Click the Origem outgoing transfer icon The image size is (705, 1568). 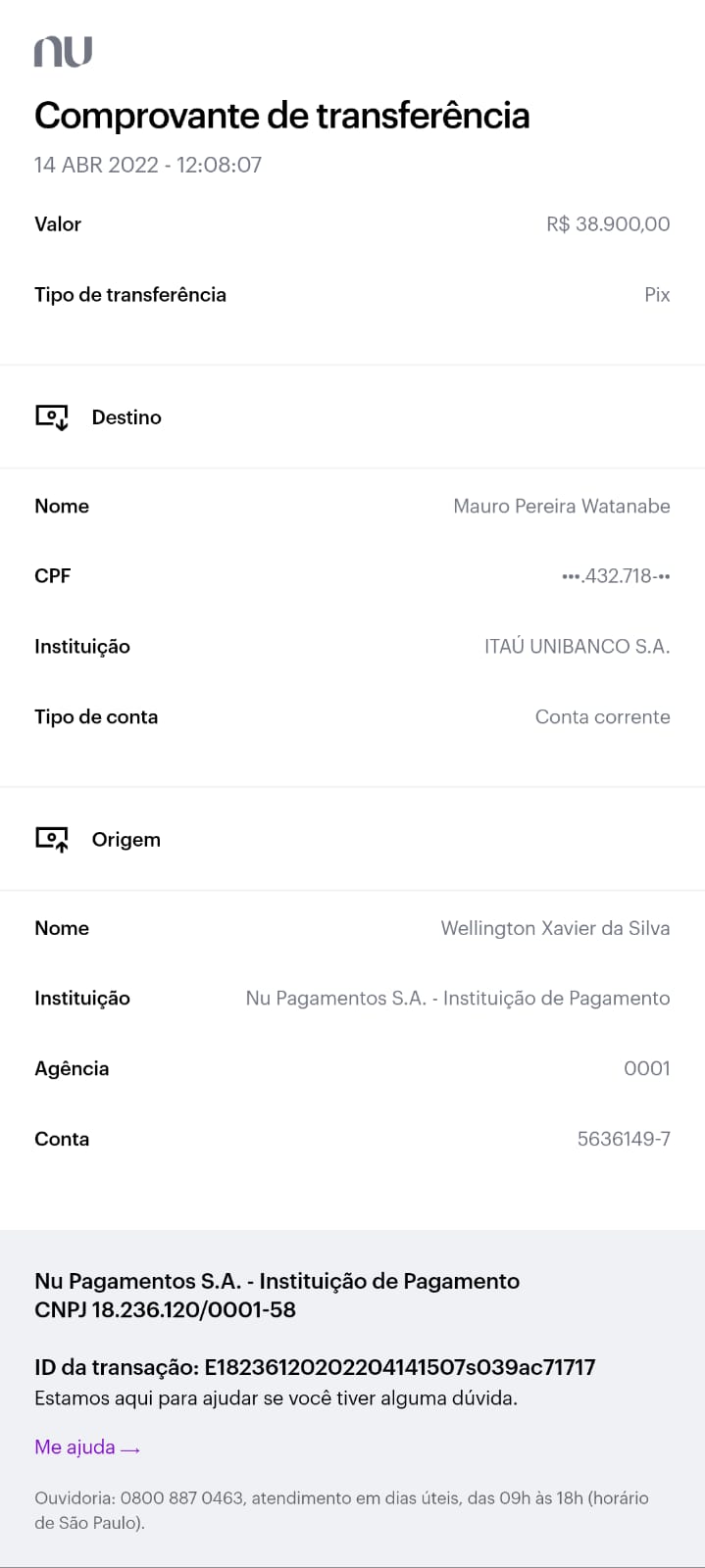click(x=52, y=840)
